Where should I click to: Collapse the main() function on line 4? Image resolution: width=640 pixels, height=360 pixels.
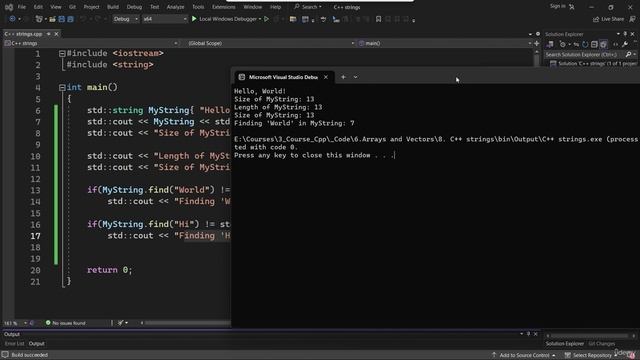coord(62,87)
